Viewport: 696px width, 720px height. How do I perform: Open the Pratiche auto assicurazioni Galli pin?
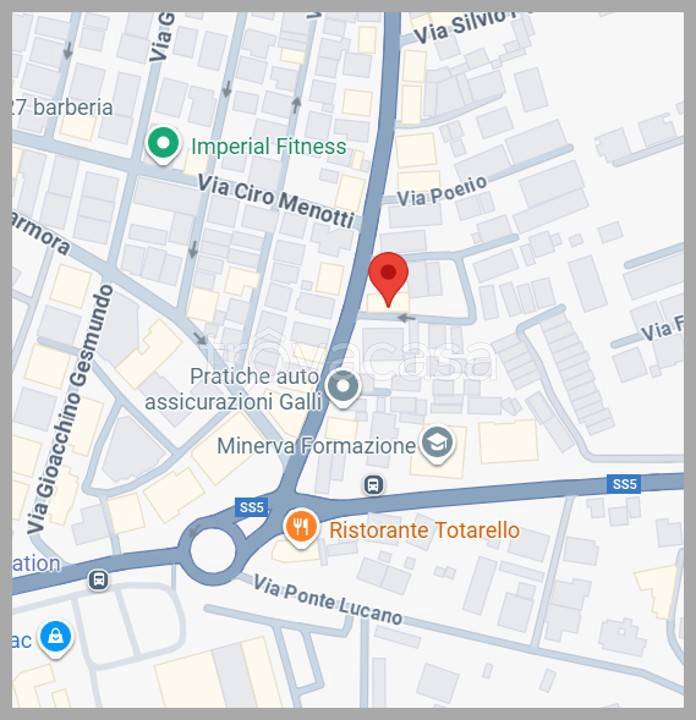click(x=342, y=388)
